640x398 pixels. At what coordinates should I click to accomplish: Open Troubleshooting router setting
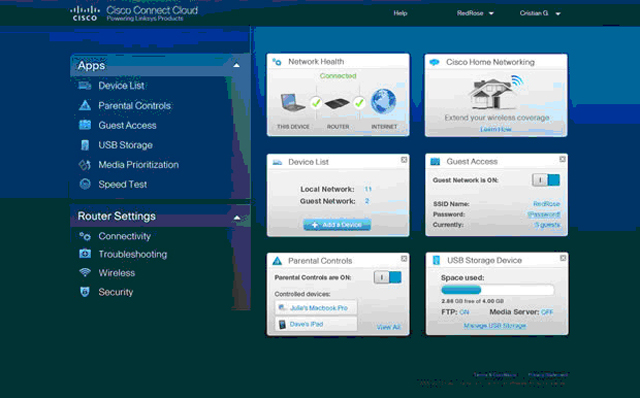pos(133,254)
